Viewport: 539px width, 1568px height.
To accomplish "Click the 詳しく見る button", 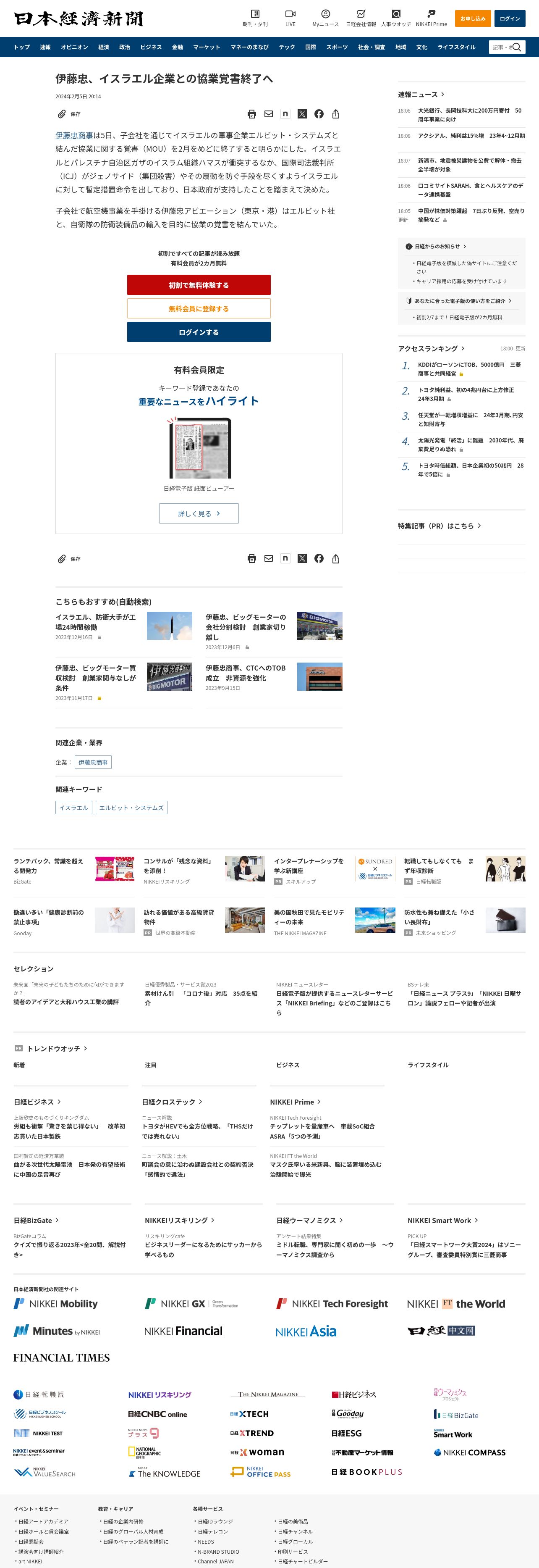I will 199,514.
